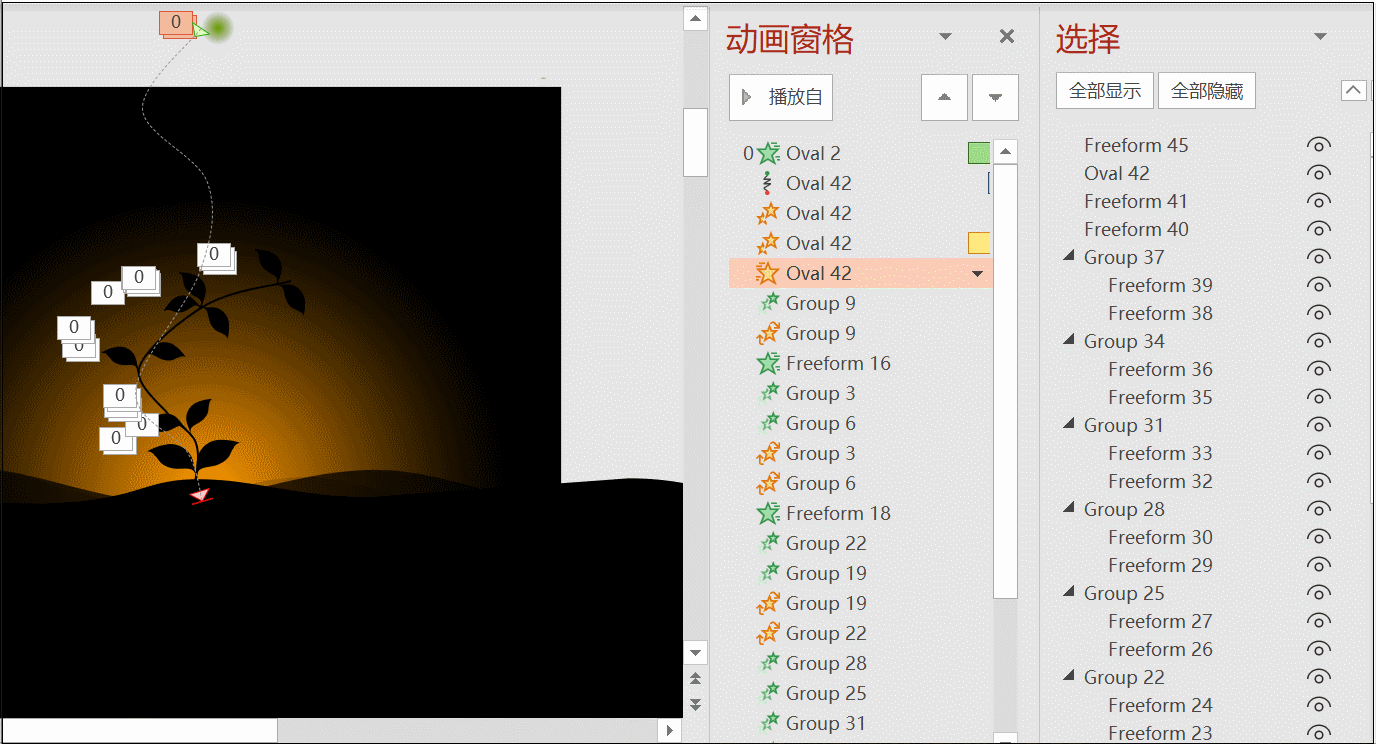Go to previous slide using double-up arrow
Viewport: 1376px width, 744px height.
click(x=696, y=679)
